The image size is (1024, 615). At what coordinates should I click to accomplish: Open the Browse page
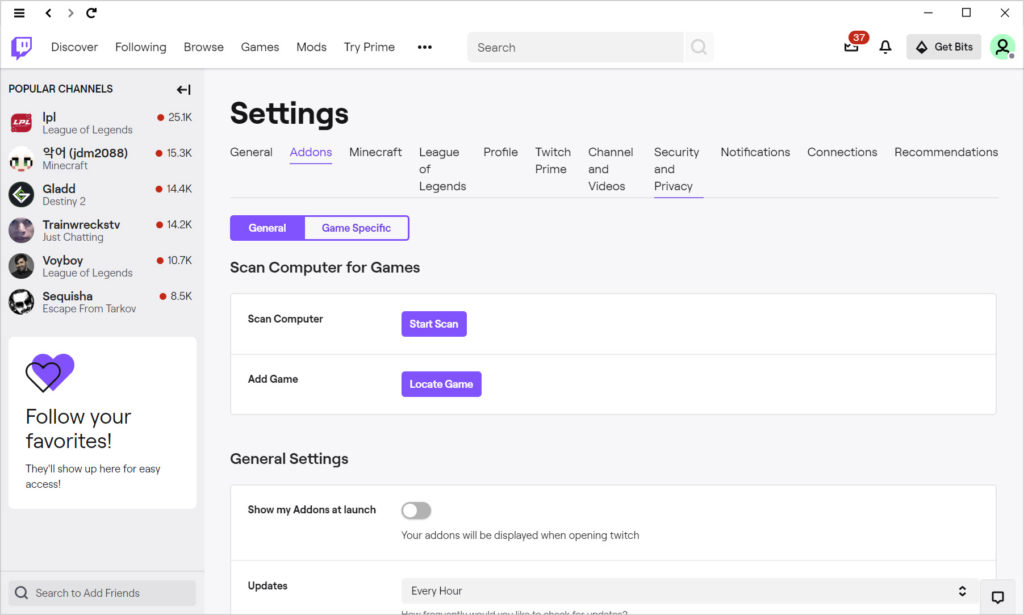[x=204, y=47]
